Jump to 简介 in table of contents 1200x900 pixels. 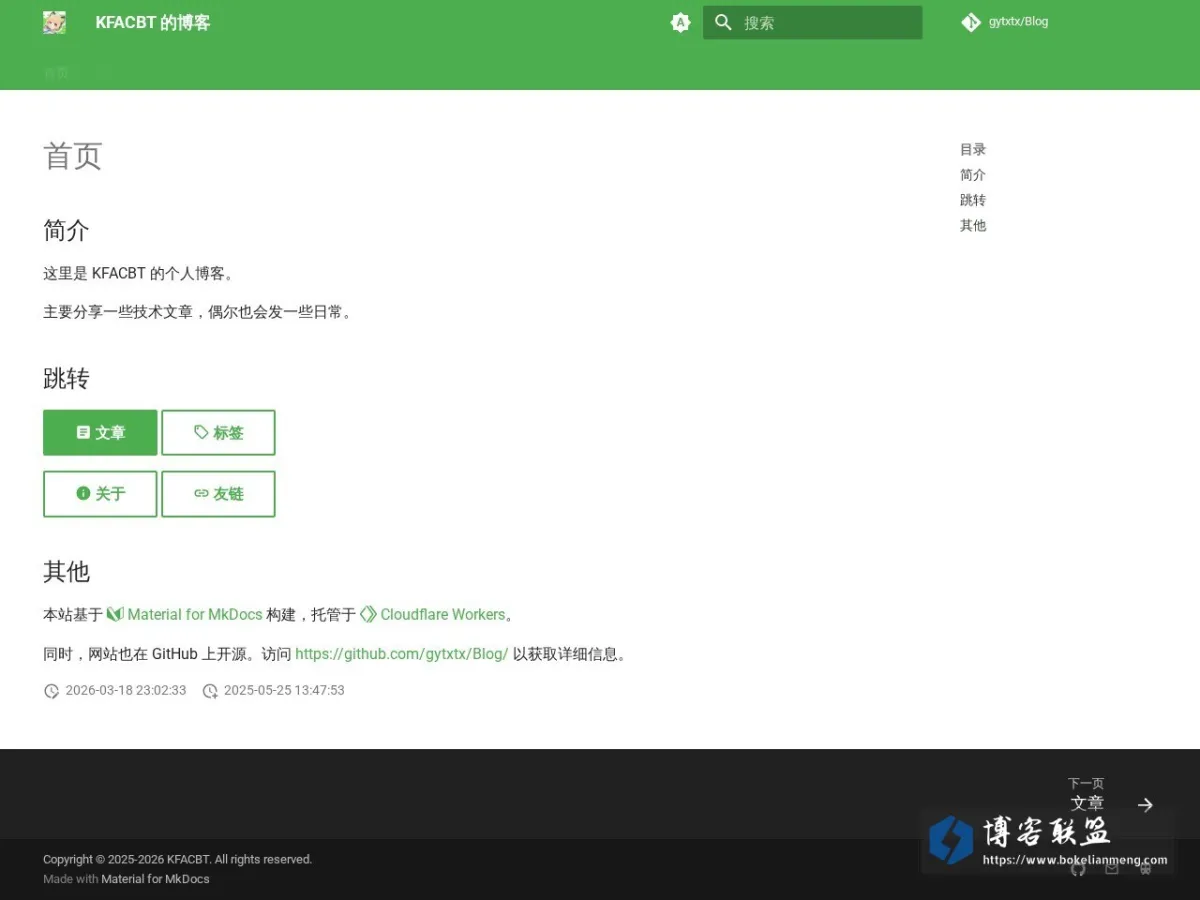(973, 175)
